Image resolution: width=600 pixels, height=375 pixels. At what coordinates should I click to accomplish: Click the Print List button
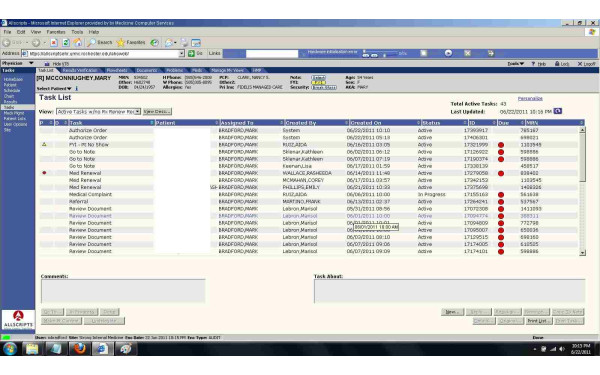(538, 321)
